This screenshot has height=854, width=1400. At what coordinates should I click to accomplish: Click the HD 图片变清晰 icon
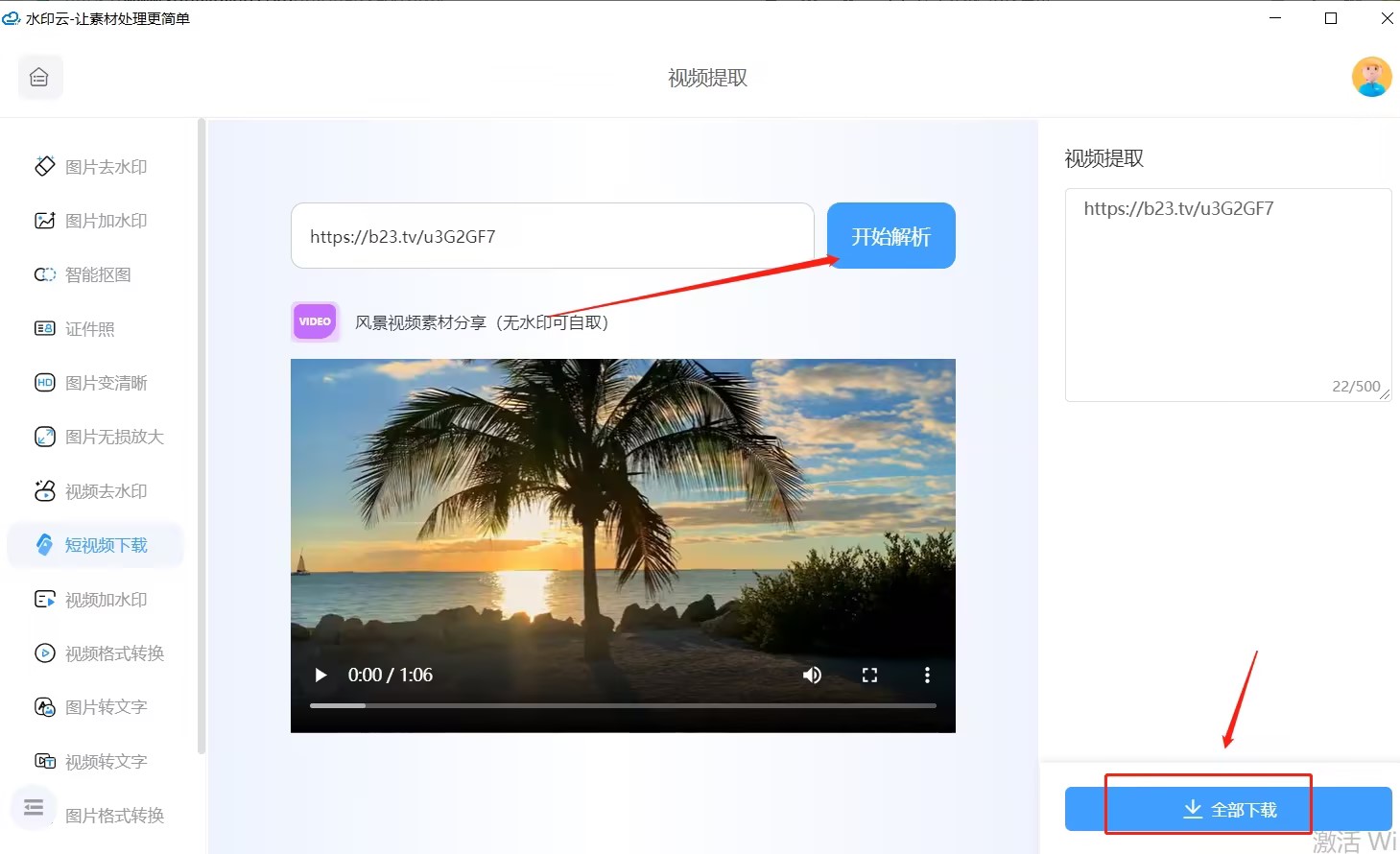click(45, 382)
